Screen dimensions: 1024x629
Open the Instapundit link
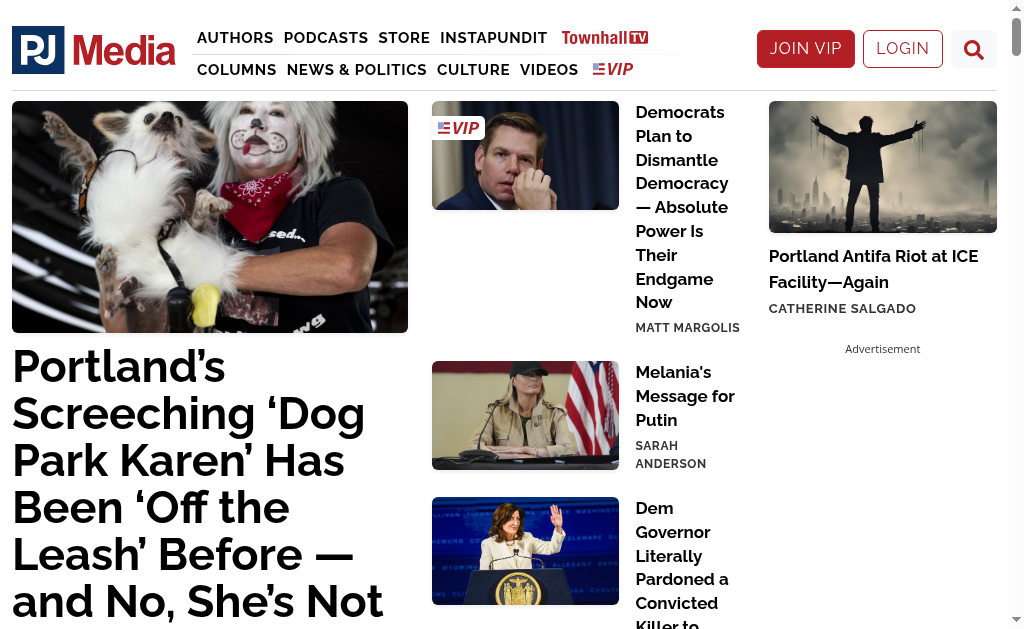click(x=493, y=38)
